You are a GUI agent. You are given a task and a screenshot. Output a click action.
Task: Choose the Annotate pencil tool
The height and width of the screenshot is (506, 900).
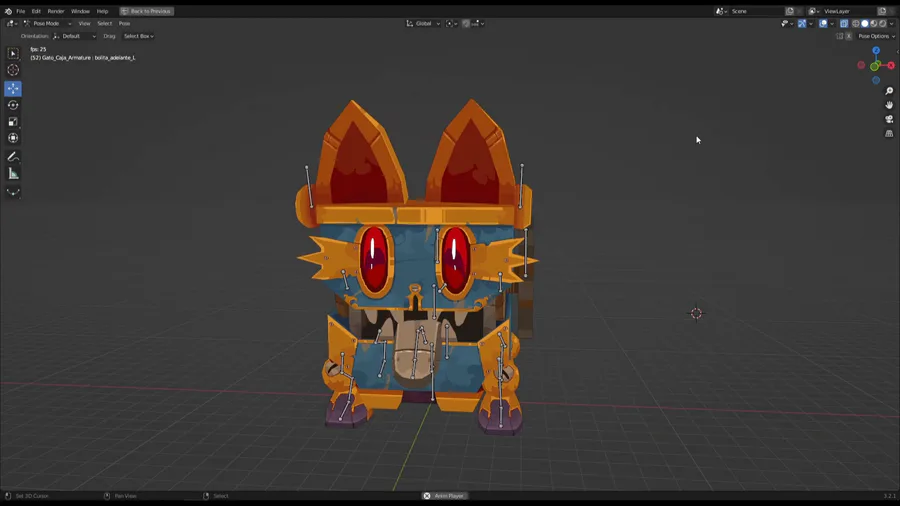(13, 157)
